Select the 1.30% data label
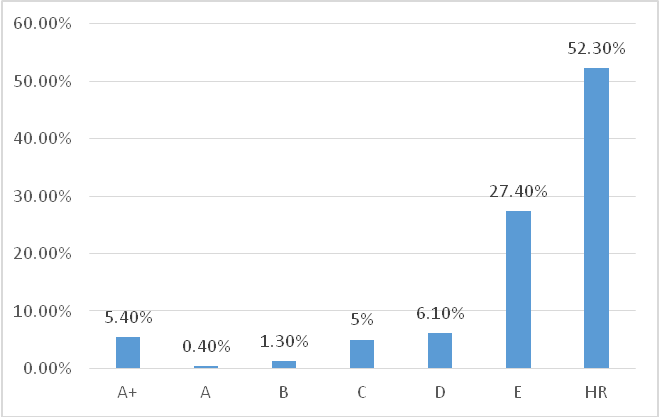659x417 pixels. coord(284,341)
